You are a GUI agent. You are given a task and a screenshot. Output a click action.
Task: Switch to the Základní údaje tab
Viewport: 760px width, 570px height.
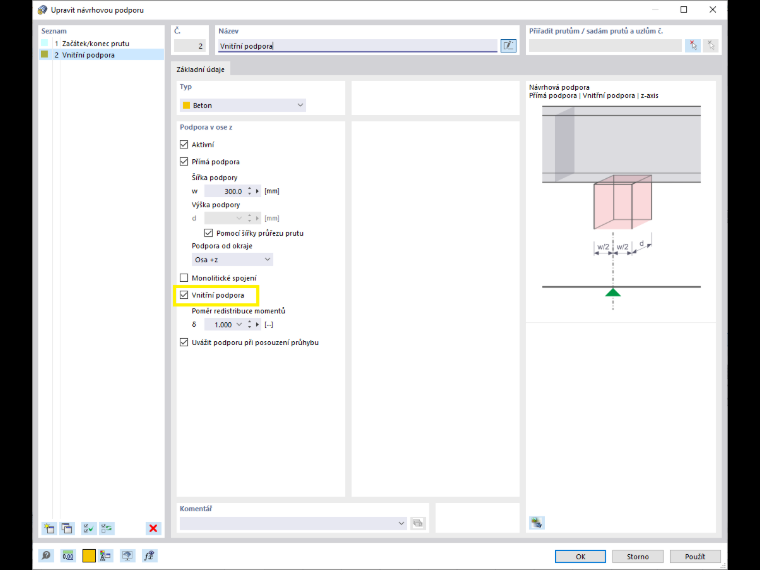coord(201,69)
